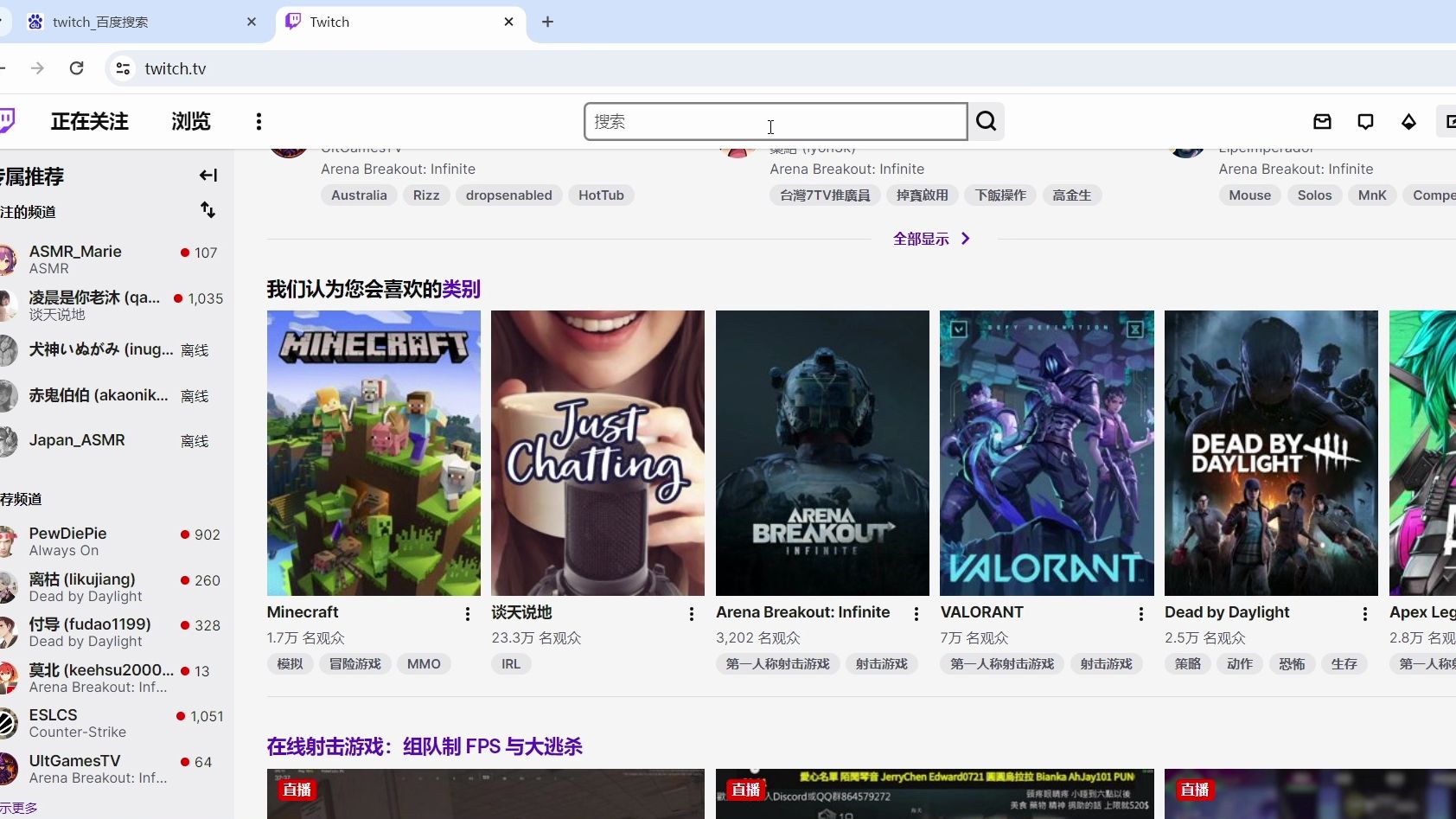Open Minecraft category options menu
The height and width of the screenshot is (819, 1456).
(468, 613)
